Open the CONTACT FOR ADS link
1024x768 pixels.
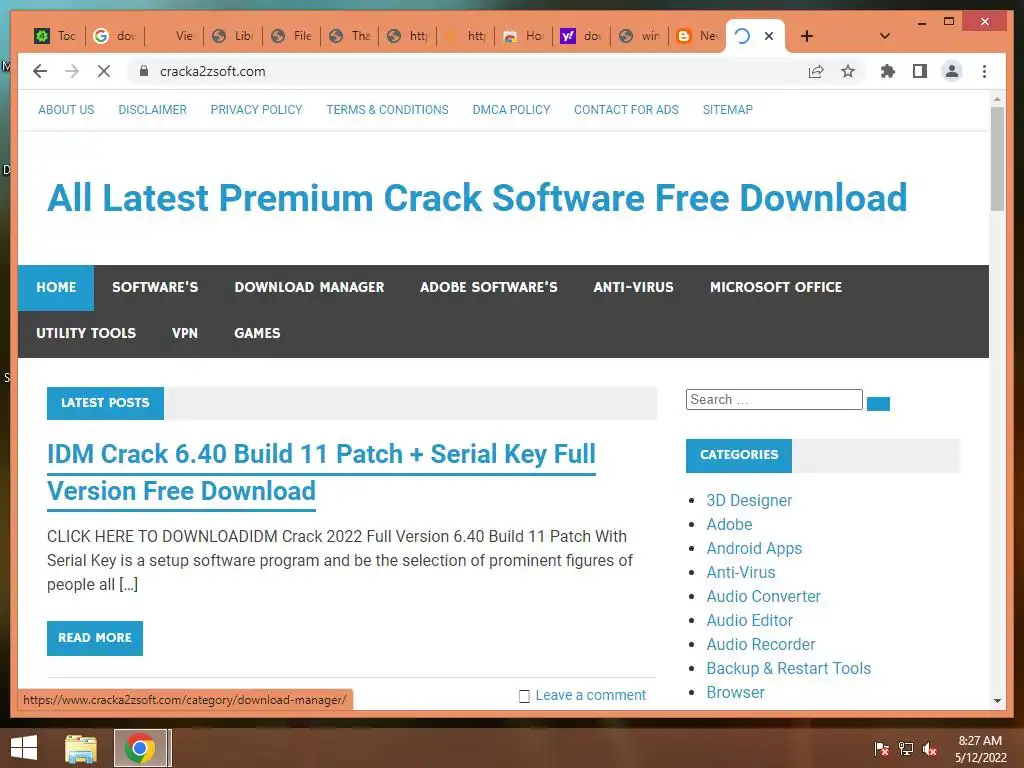click(626, 110)
